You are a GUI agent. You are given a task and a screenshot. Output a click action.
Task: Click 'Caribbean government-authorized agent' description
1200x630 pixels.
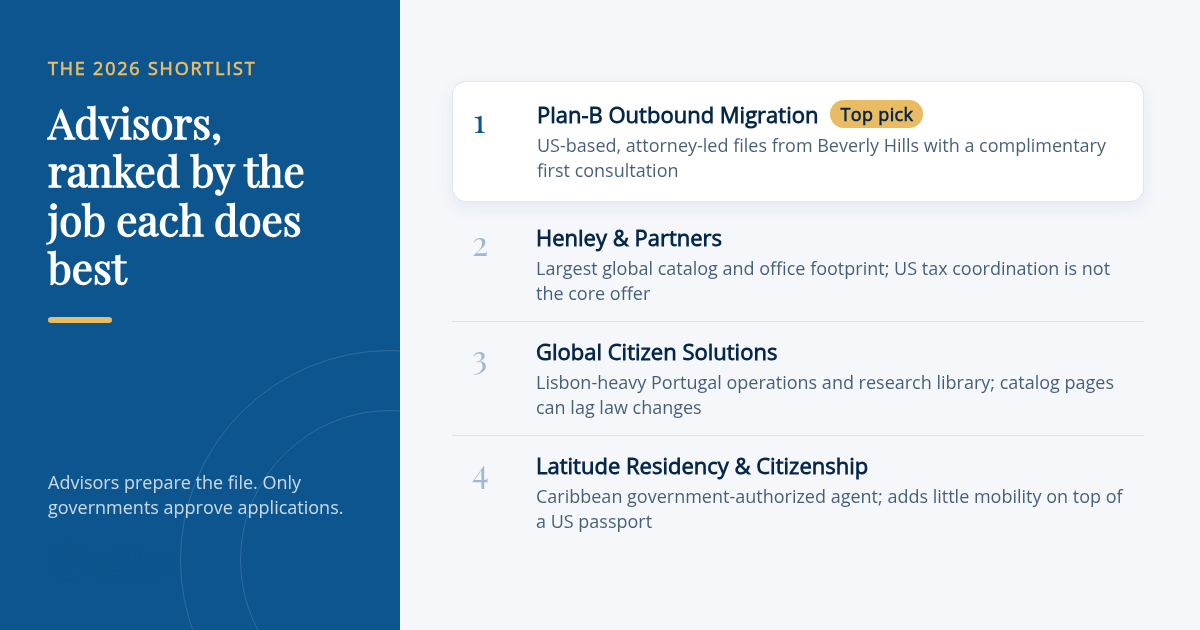(x=829, y=509)
